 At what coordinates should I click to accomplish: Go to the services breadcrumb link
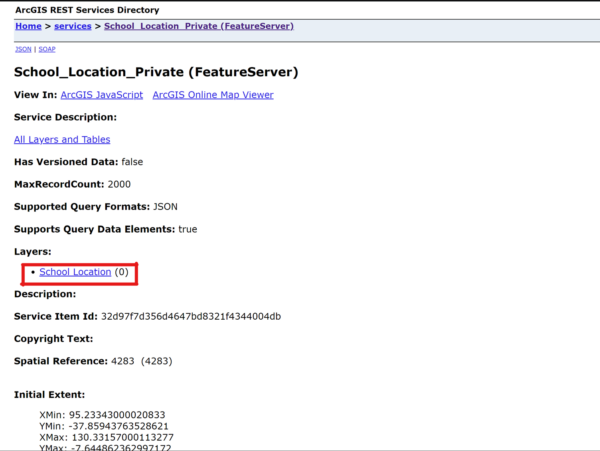click(73, 26)
